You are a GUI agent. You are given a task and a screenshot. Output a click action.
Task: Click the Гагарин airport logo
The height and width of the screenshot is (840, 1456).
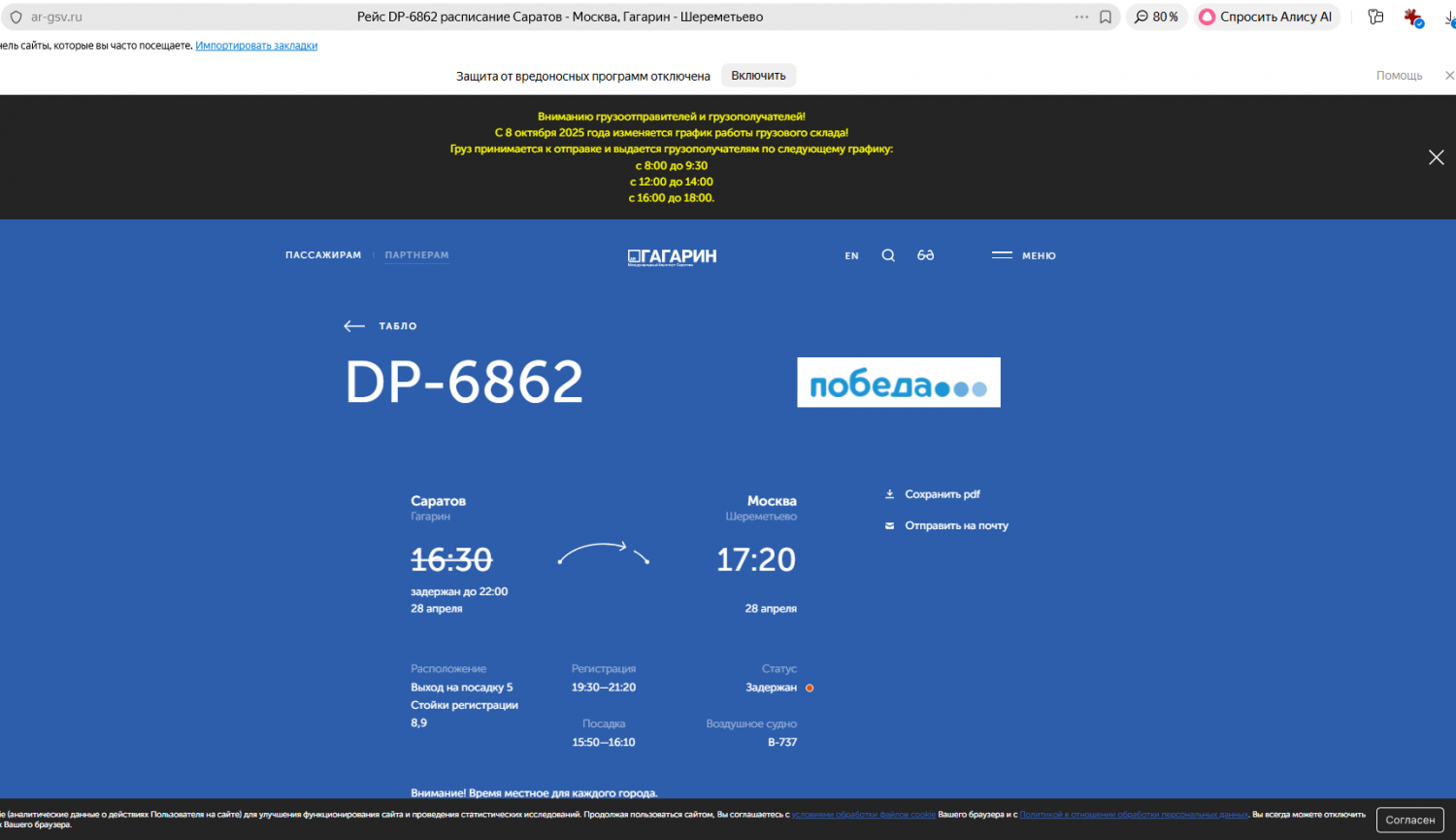click(x=672, y=256)
